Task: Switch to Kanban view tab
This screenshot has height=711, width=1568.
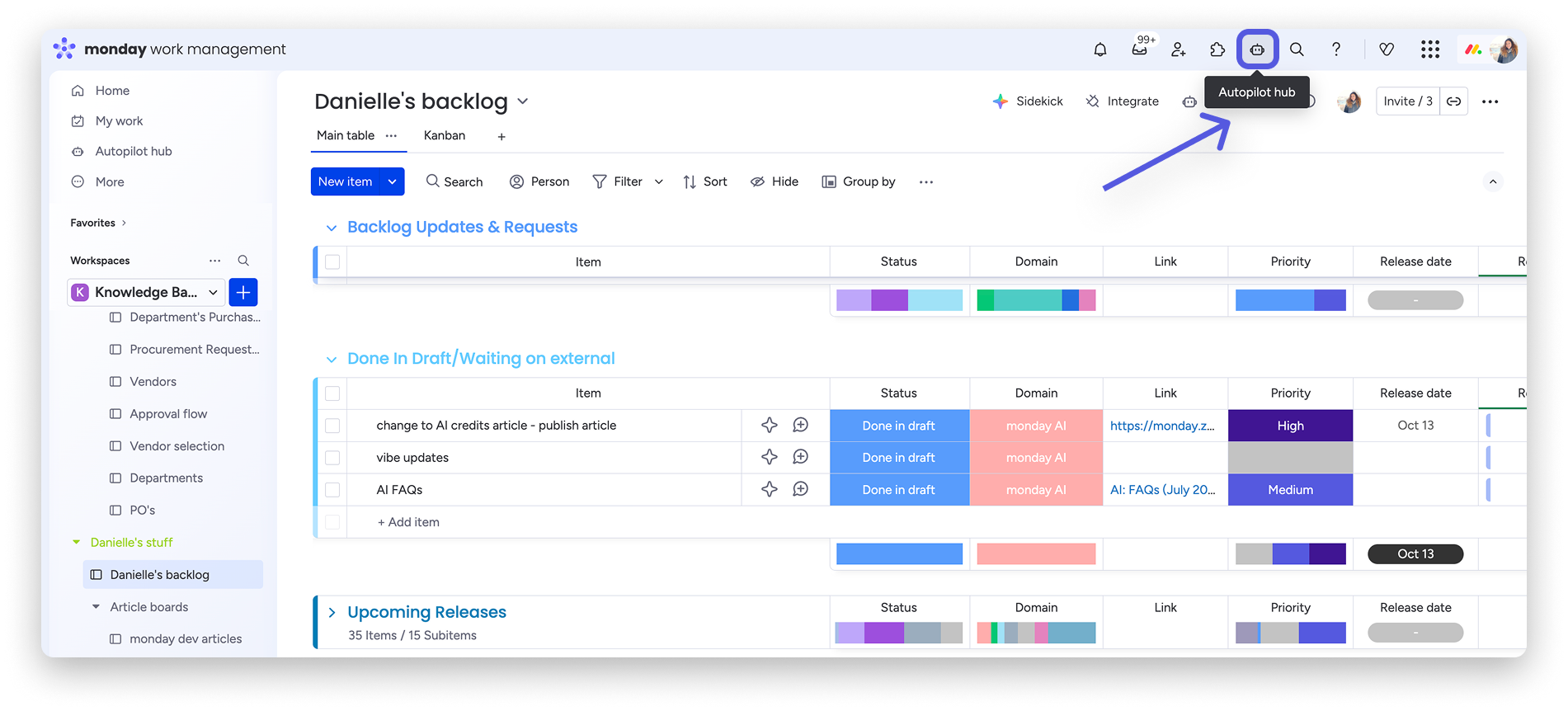Action: 445,135
